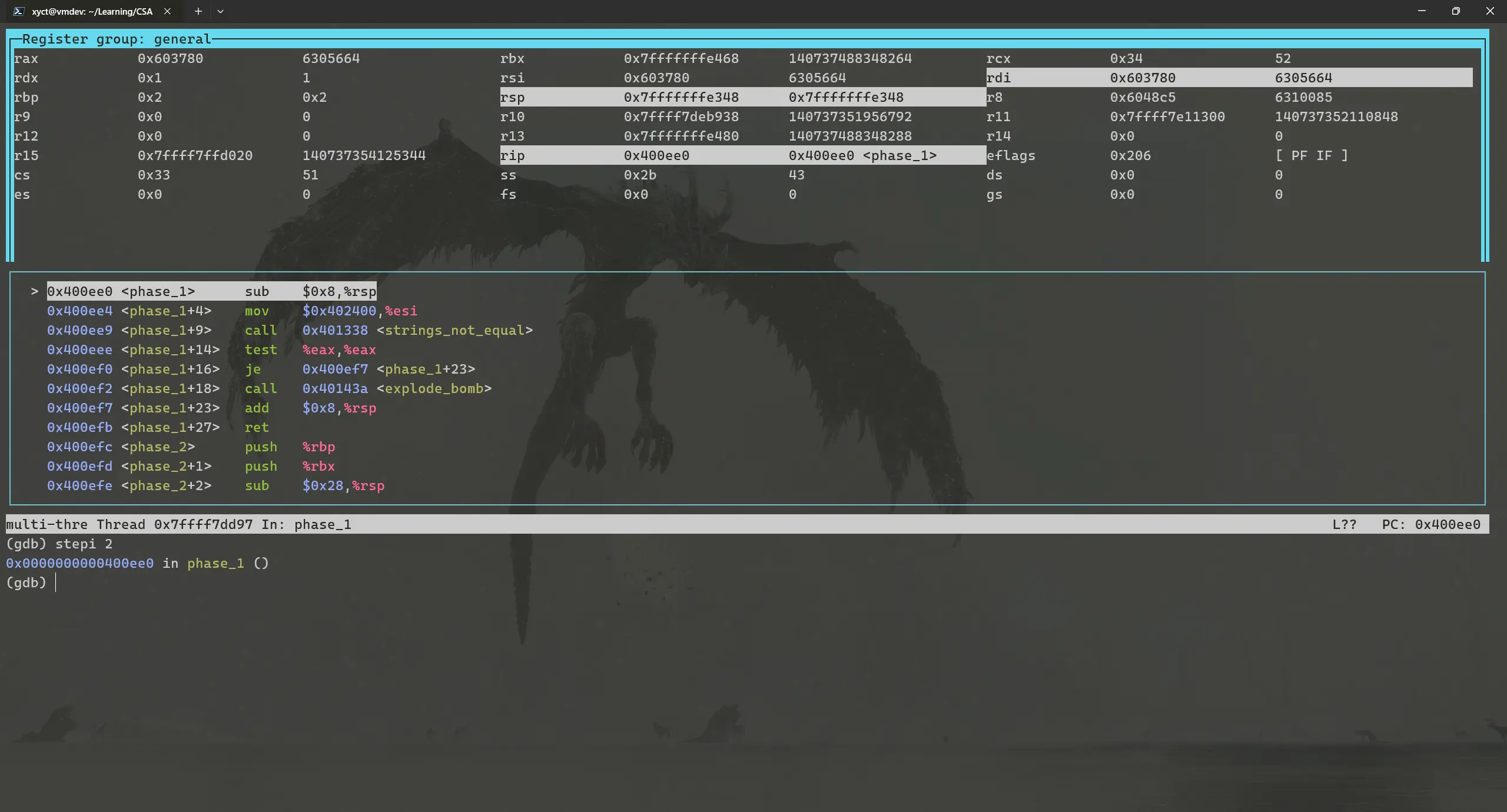This screenshot has height=812, width=1507.
Task: Select the xyct@vmdev ~/Learning/CSA tab
Action: click(x=92, y=11)
